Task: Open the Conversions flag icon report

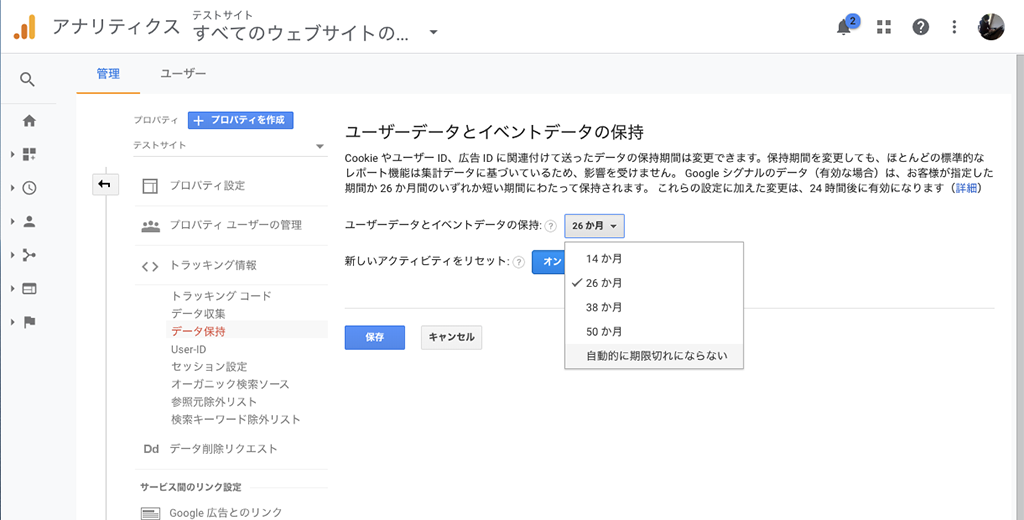Action: click(x=29, y=322)
